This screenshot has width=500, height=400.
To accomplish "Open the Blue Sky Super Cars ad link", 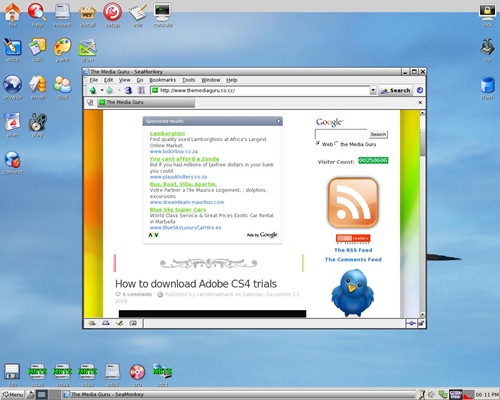I will coord(178,209).
